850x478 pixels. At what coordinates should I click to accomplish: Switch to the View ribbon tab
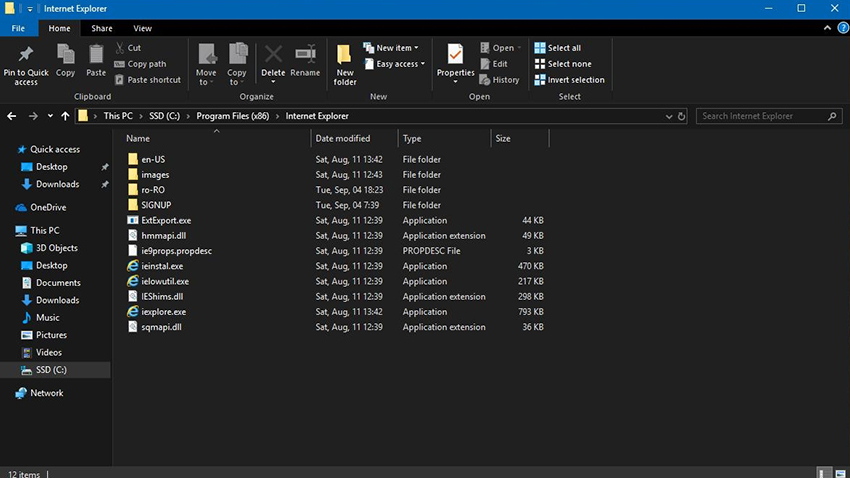point(142,29)
